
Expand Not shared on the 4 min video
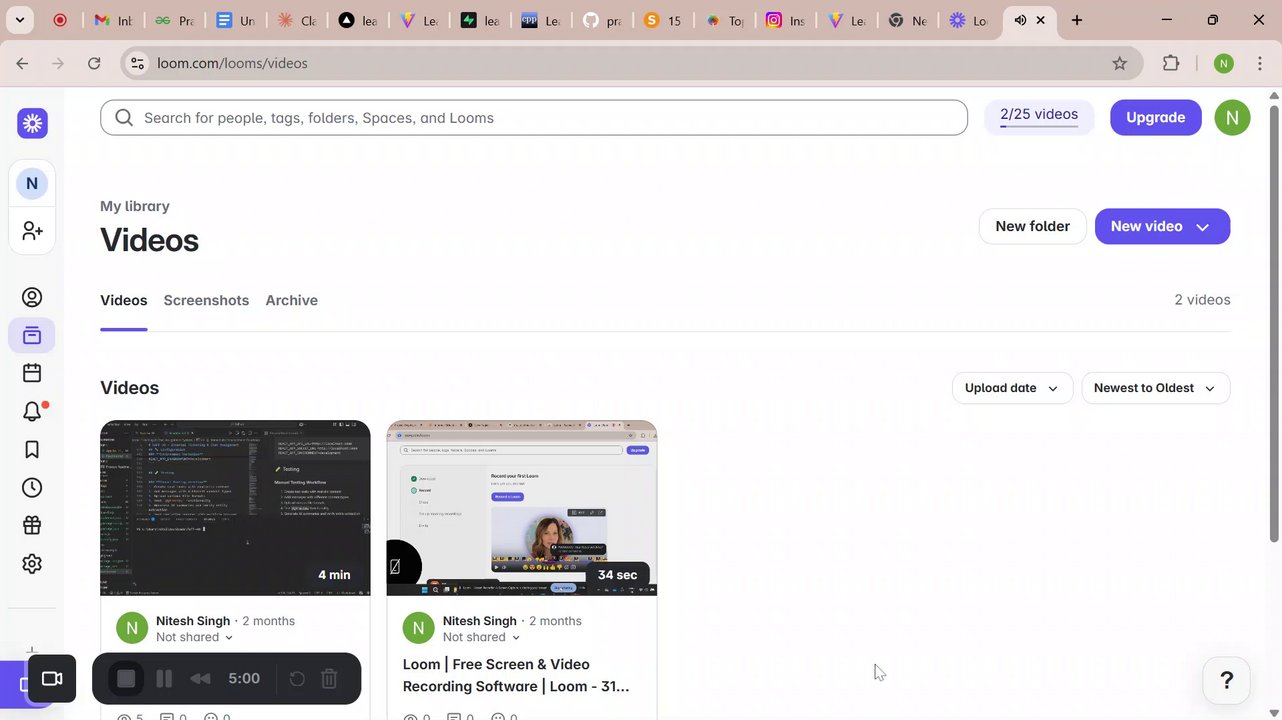194,637
